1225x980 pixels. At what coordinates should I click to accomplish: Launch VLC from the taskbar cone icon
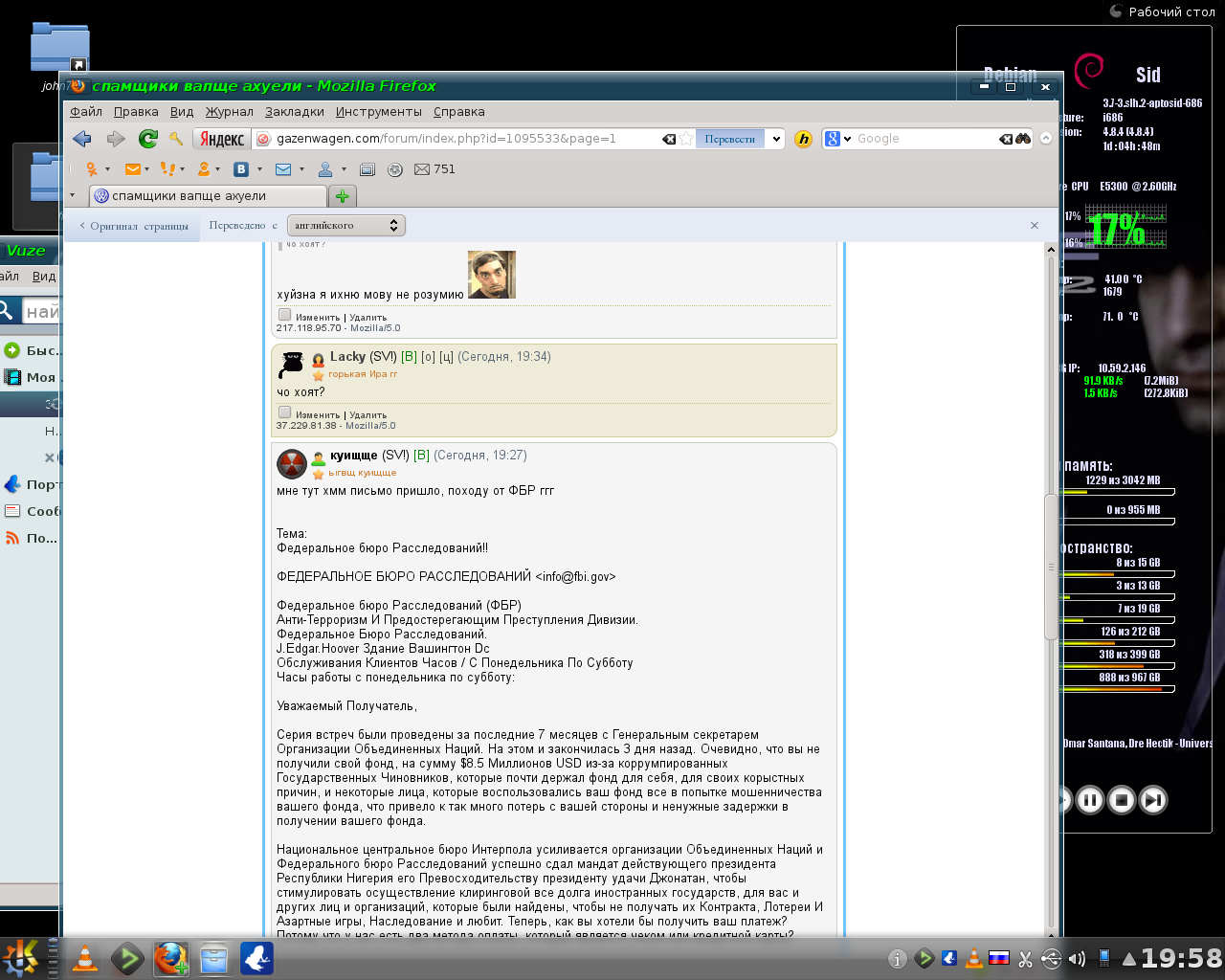[x=85, y=958]
